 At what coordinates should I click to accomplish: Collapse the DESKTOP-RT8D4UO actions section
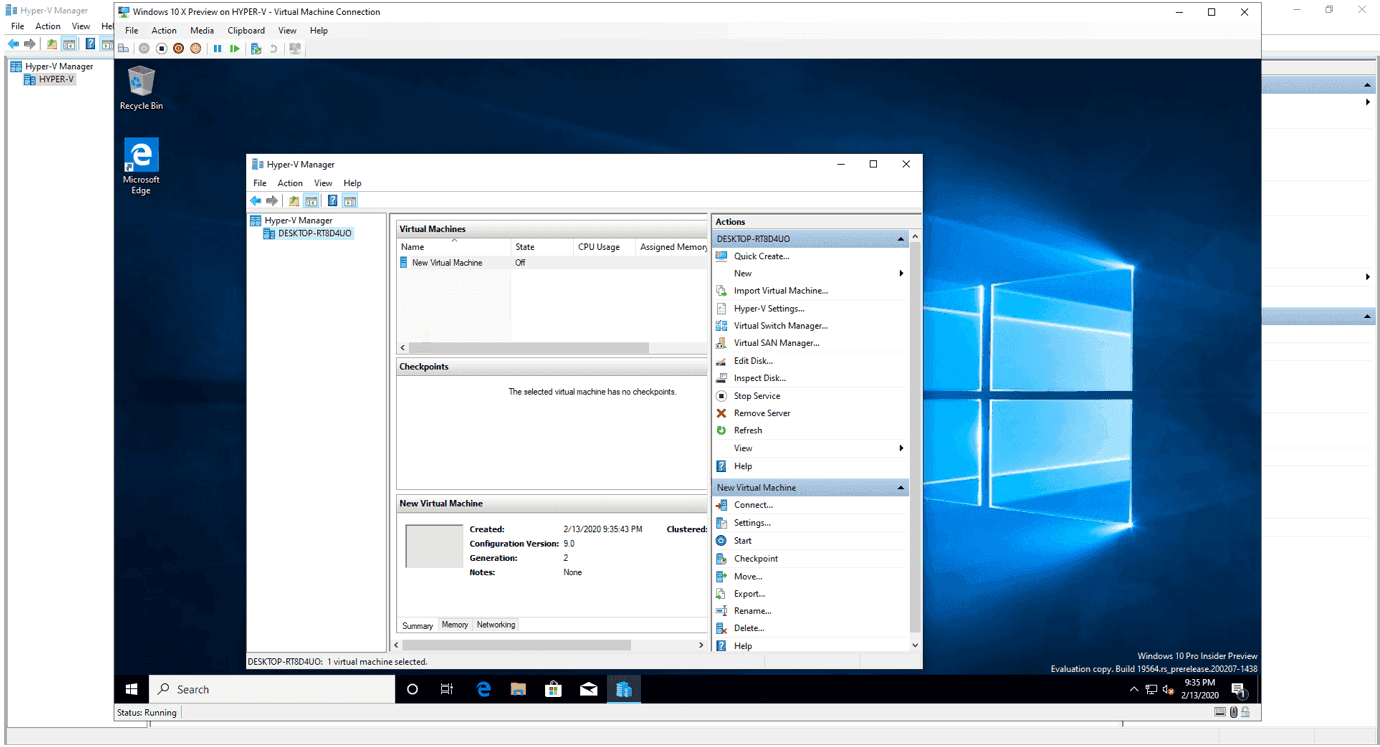[901, 239]
